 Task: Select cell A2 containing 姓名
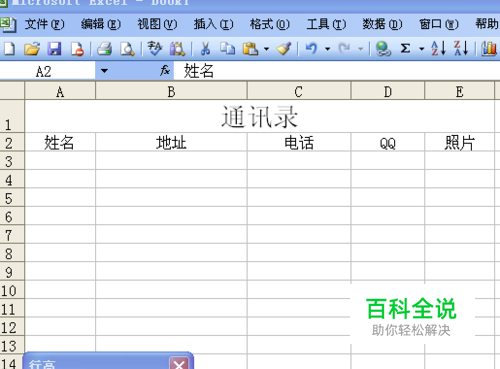coord(60,142)
